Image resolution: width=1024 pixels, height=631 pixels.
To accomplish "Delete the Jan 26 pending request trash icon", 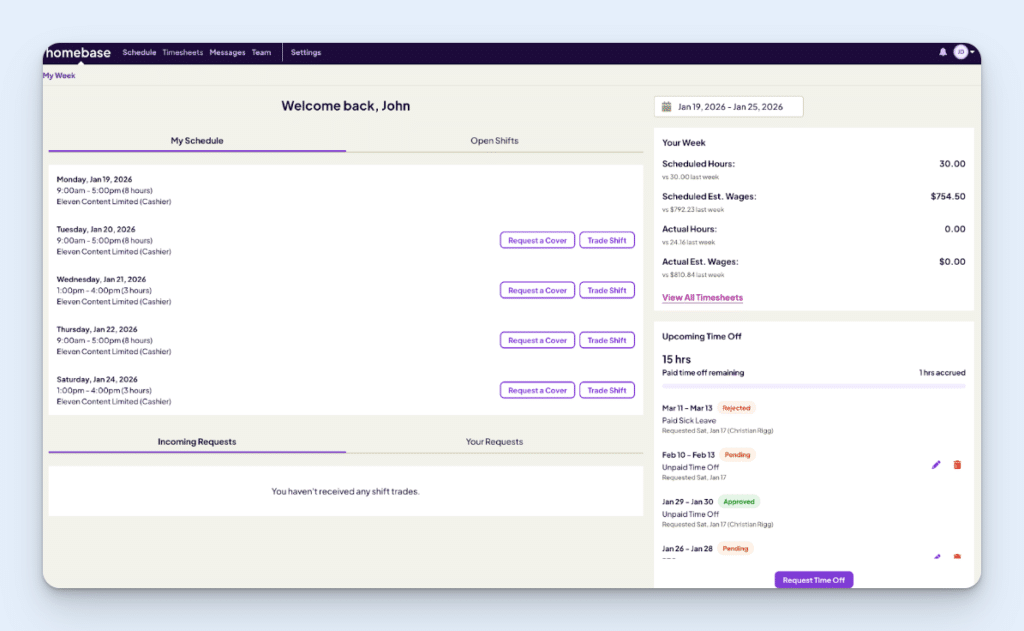I will [x=957, y=557].
